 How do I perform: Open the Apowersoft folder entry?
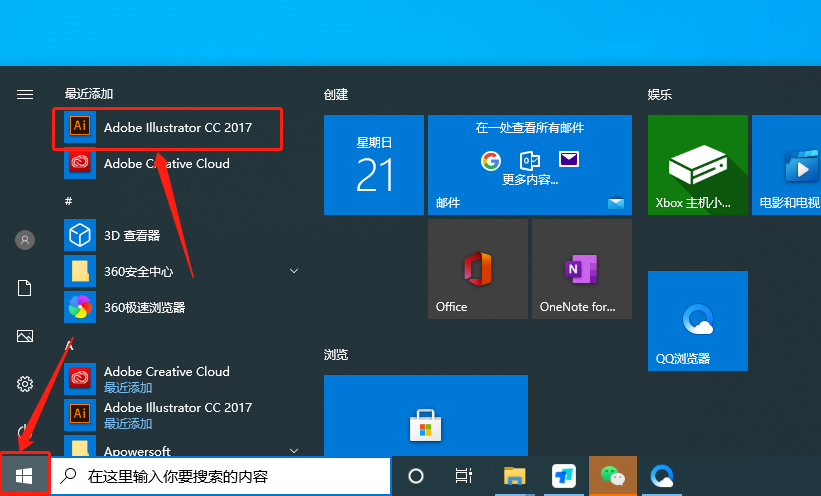(183, 446)
